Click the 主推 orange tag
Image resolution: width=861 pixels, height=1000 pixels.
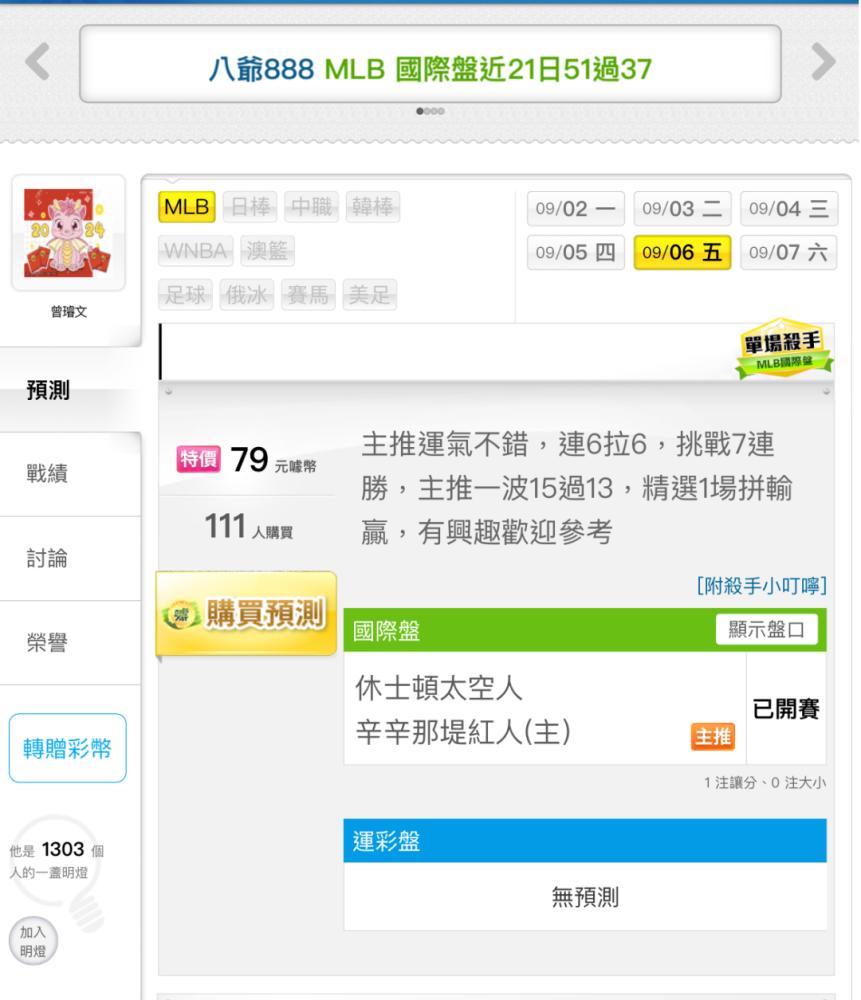pos(713,737)
